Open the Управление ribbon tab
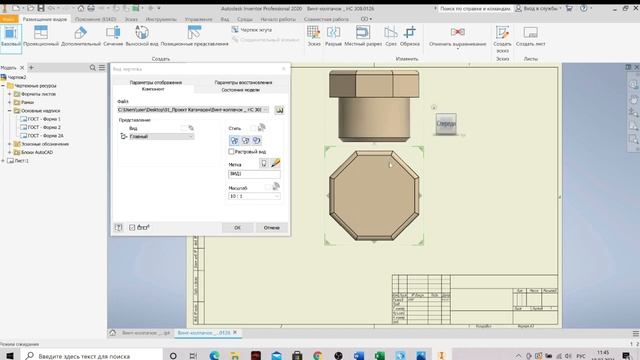The width and height of the screenshot is (640, 360). click(x=198, y=19)
